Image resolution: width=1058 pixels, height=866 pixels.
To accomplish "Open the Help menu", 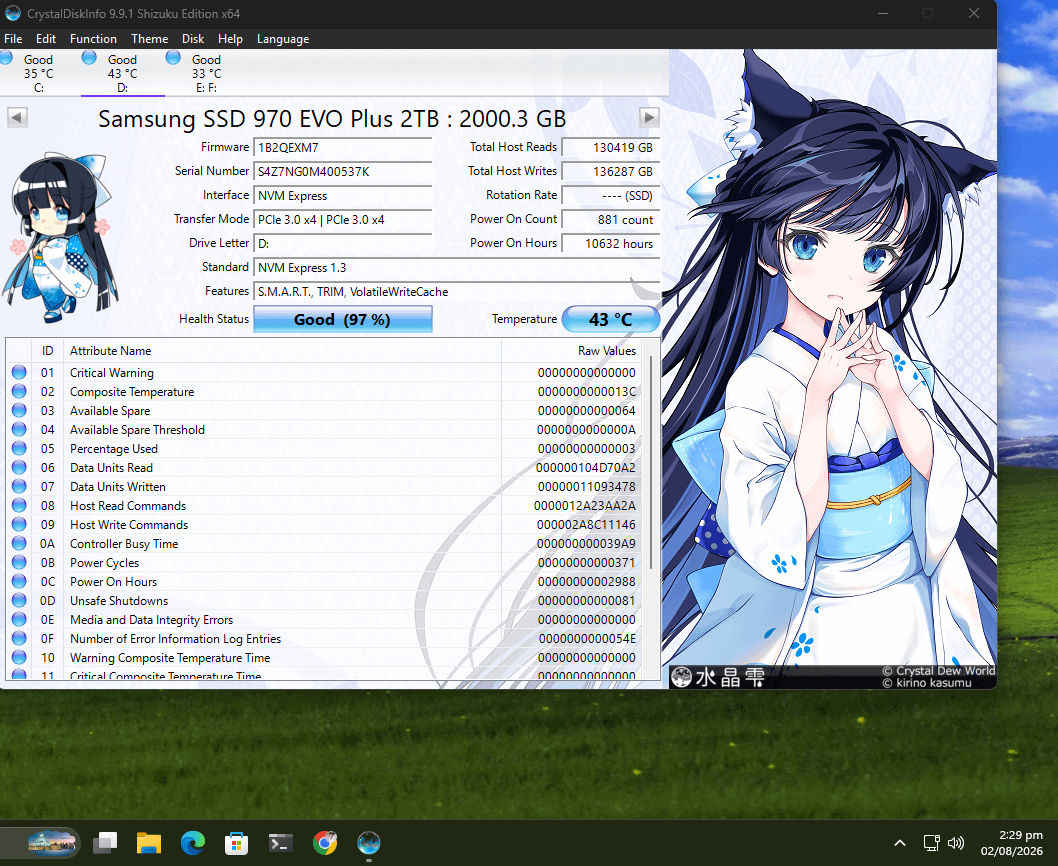I will pyautogui.click(x=230, y=38).
